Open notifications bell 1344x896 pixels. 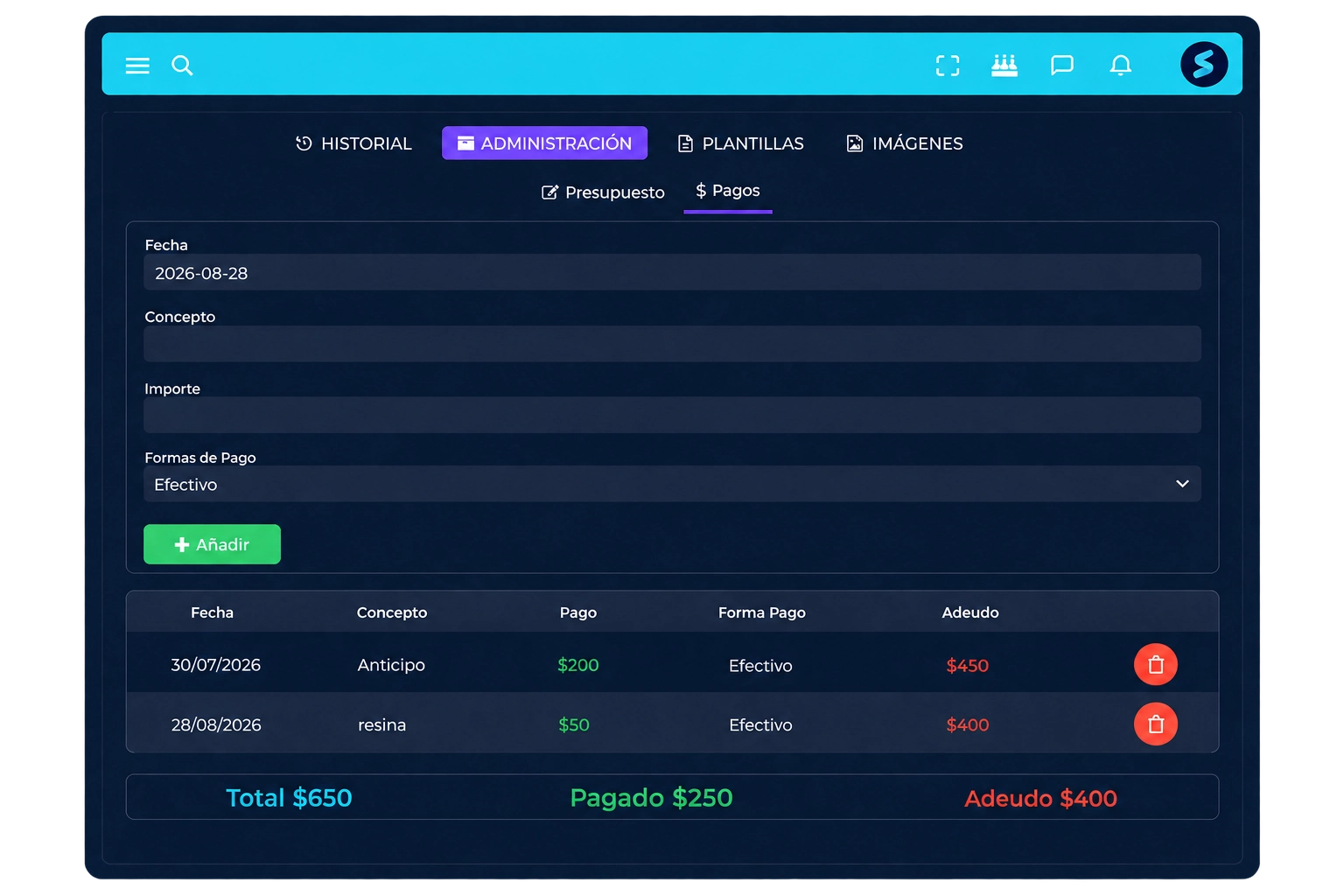click(x=1121, y=66)
